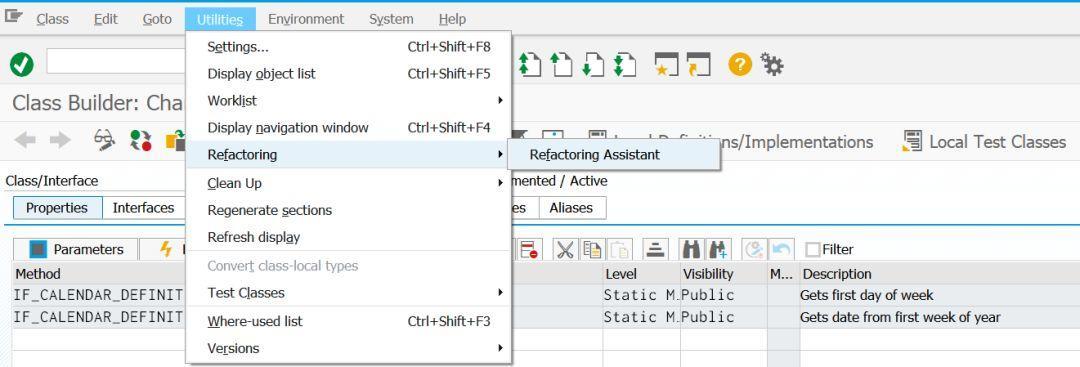Click the command input field
Image resolution: width=1080 pixels, height=367 pixels.
(116, 61)
